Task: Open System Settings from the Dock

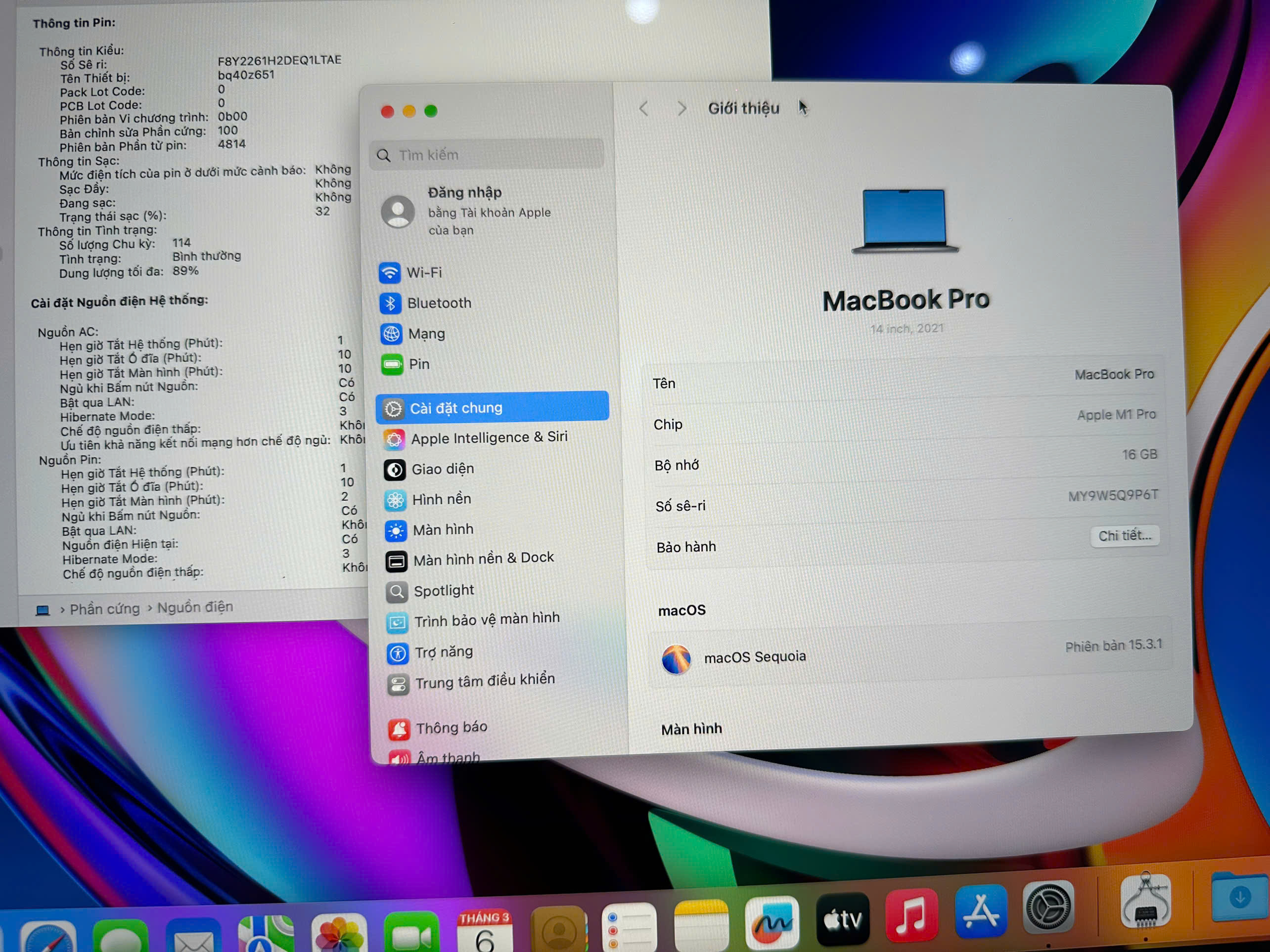Action: pyautogui.click(x=1048, y=906)
